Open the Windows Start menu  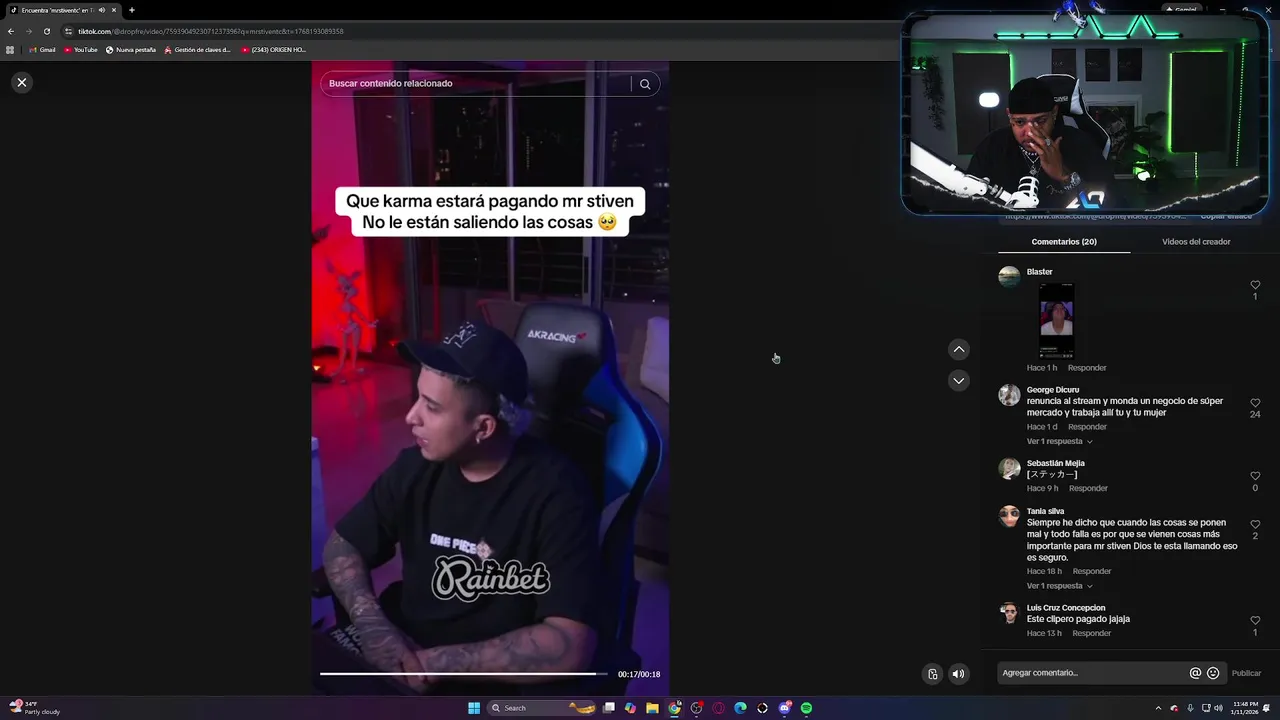[x=474, y=708]
